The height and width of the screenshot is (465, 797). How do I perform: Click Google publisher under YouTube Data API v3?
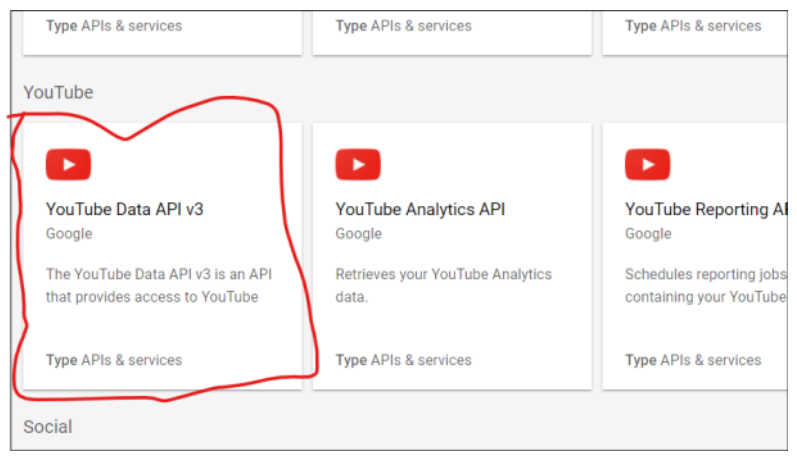(x=69, y=234)
